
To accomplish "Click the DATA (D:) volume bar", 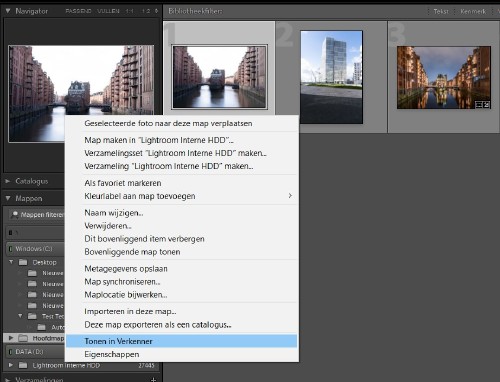I will tap(35, 352).
